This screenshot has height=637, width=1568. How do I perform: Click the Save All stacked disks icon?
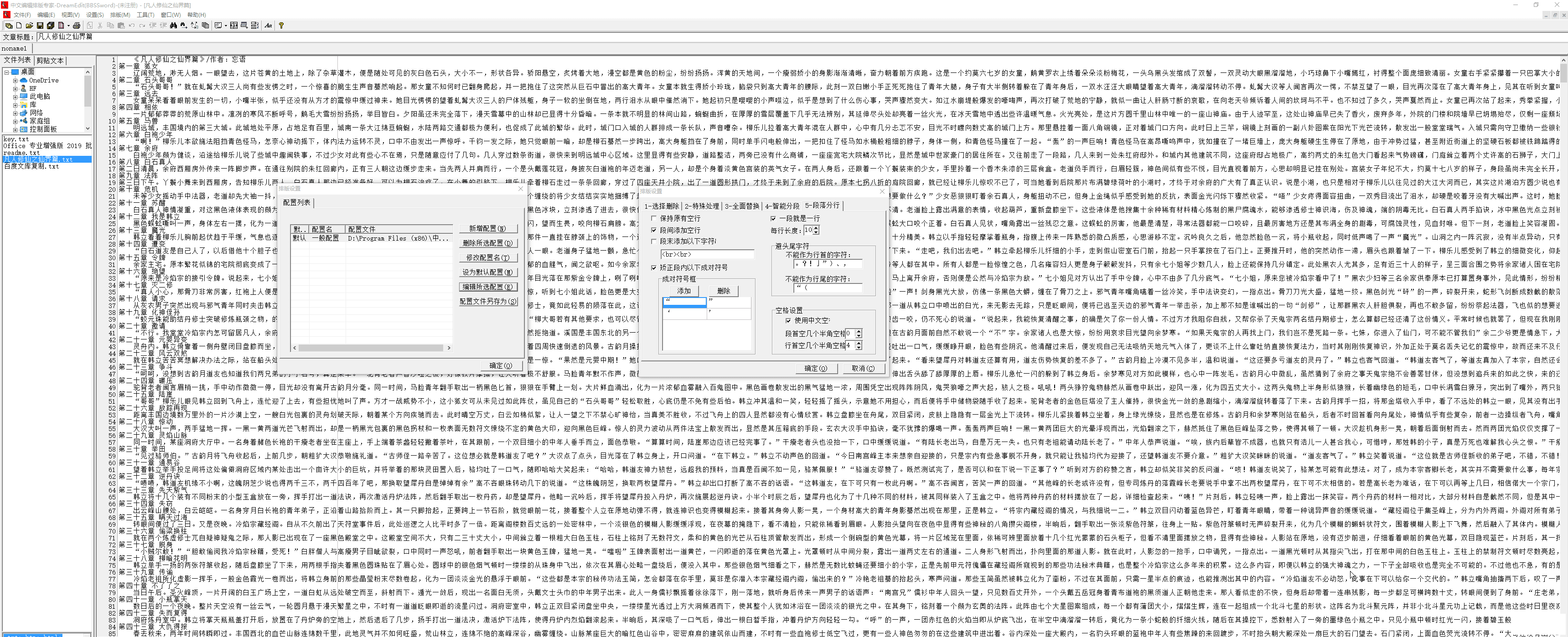[51, 26]
